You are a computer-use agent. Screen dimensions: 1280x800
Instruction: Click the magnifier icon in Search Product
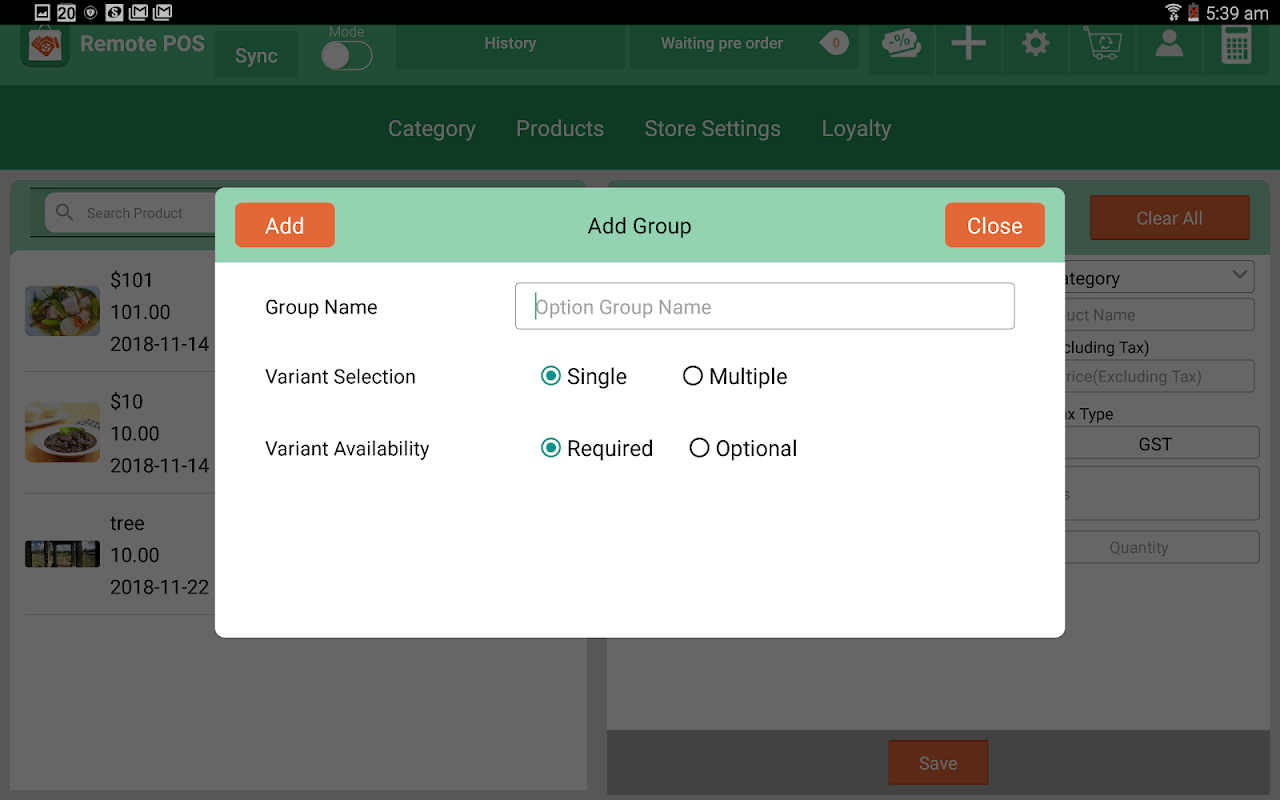65,212
